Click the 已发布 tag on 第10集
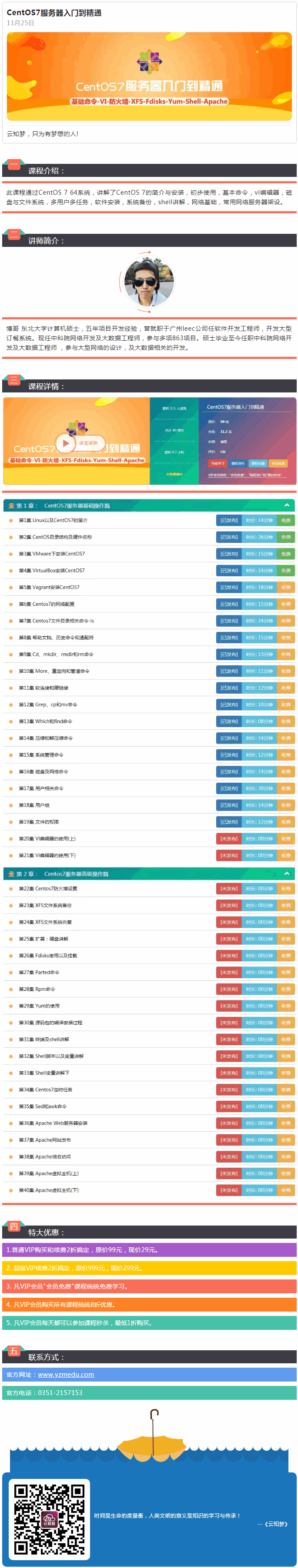This screenshot has width=298, height=1568. tap(229, 671)
